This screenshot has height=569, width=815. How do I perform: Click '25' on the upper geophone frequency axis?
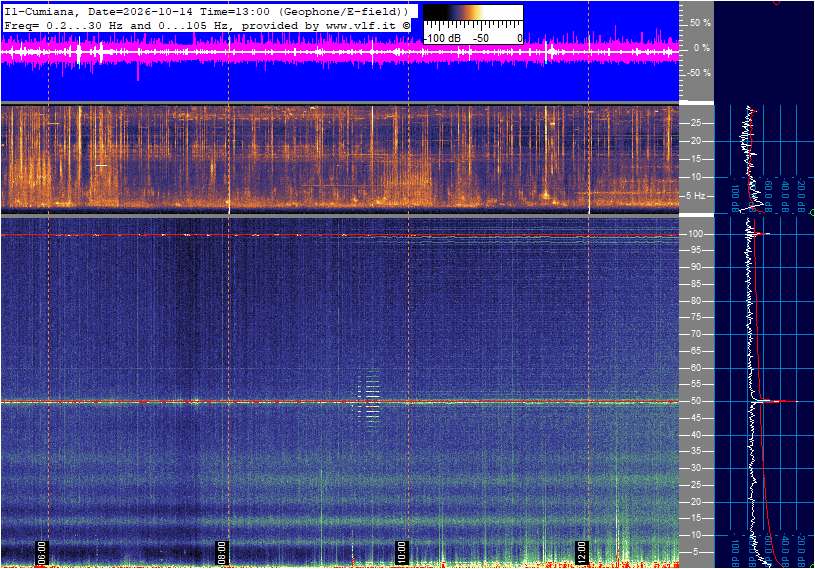tap(695, 123)
